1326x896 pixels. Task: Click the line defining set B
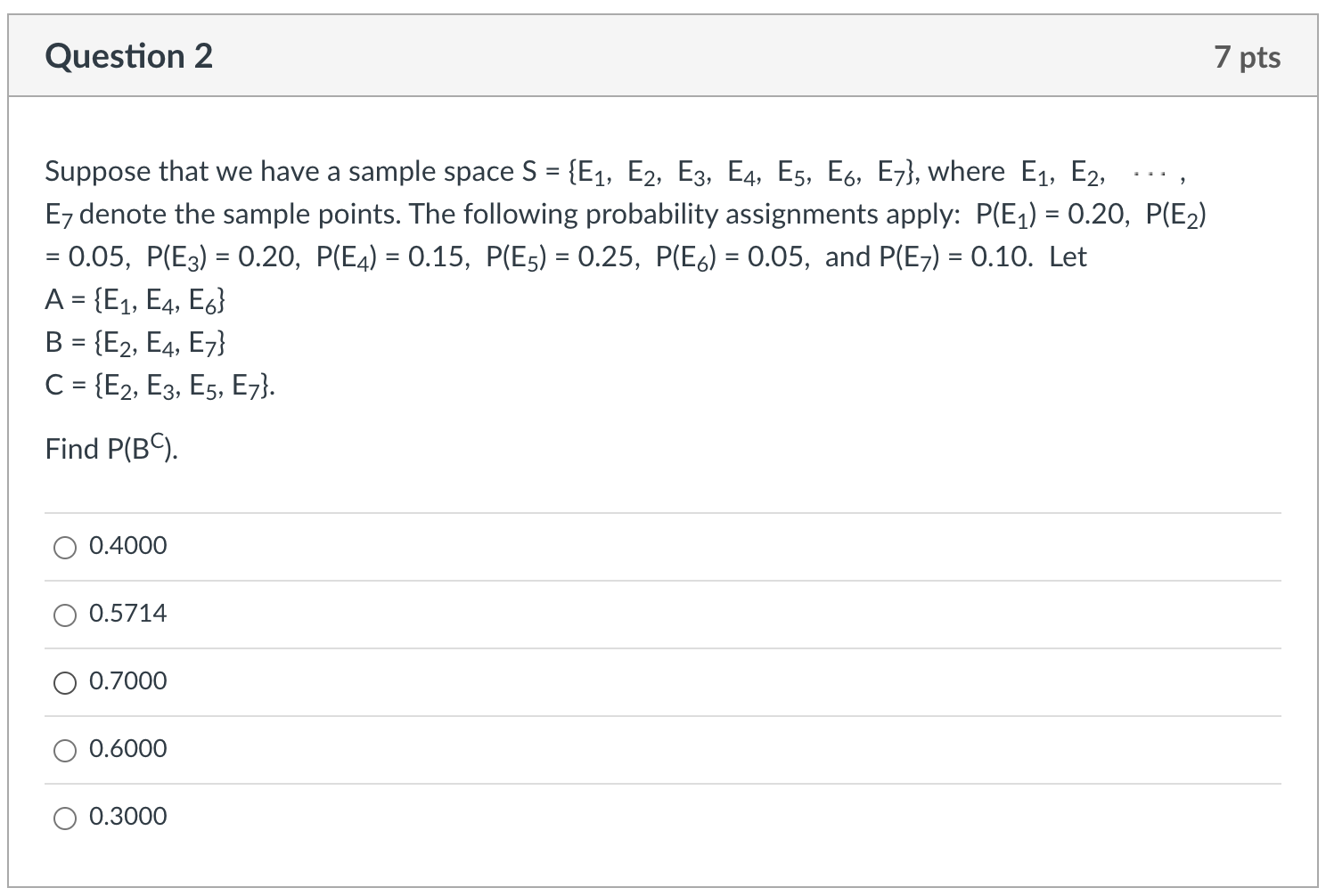point(135,343)
